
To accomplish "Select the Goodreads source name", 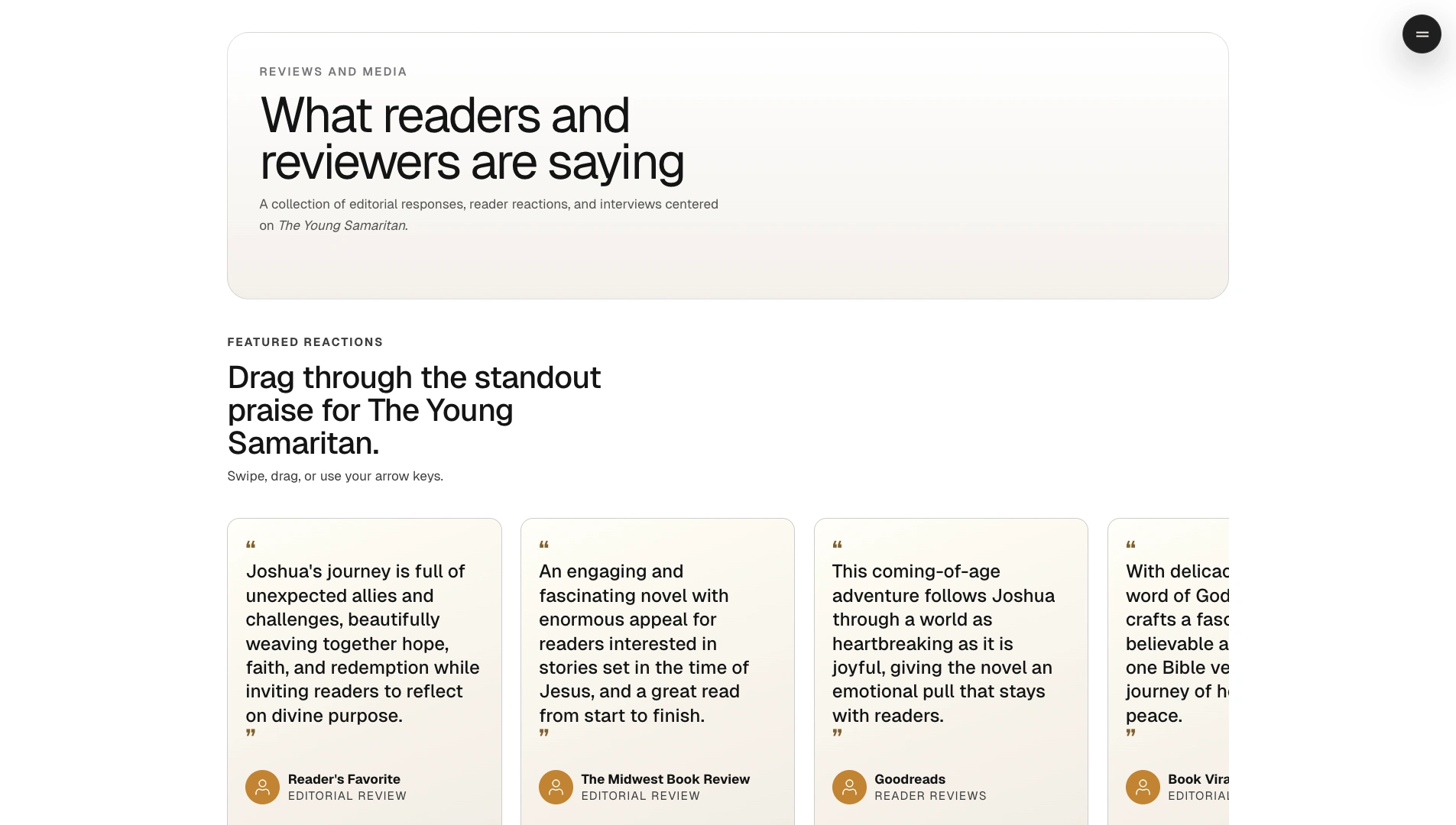I will [910, 779].
